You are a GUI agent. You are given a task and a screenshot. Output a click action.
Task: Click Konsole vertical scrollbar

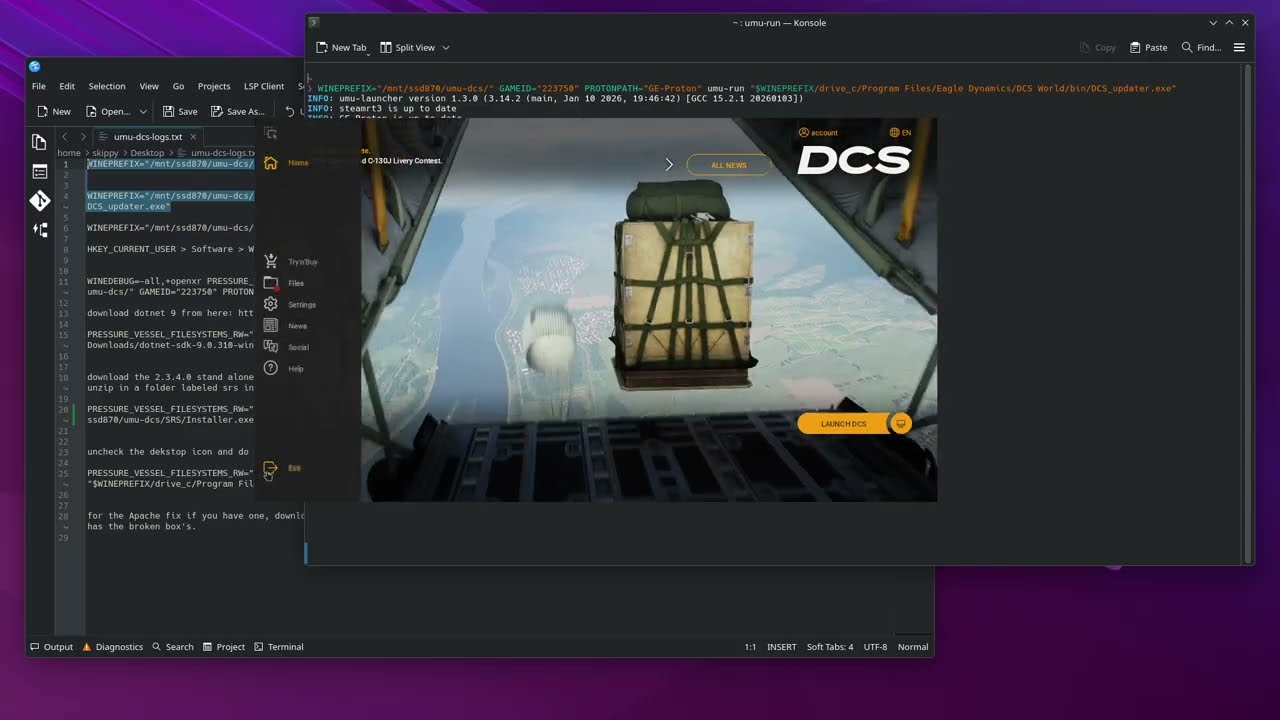(1247, 314)
